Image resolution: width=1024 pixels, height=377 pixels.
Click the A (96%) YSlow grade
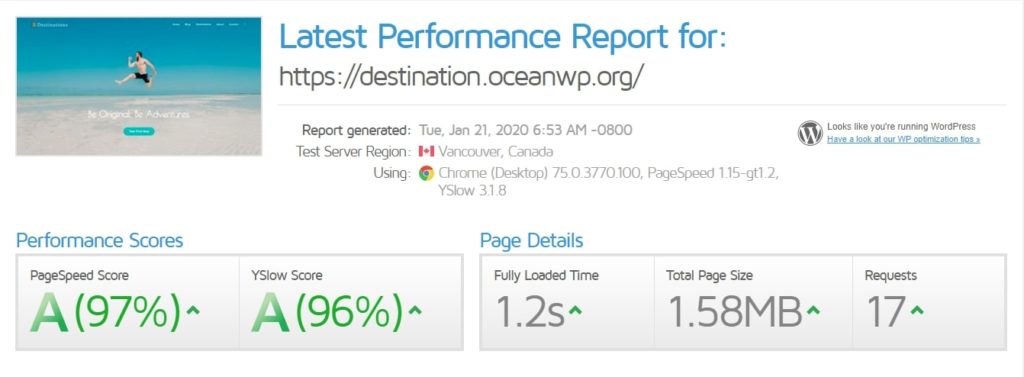click(328, 312)
